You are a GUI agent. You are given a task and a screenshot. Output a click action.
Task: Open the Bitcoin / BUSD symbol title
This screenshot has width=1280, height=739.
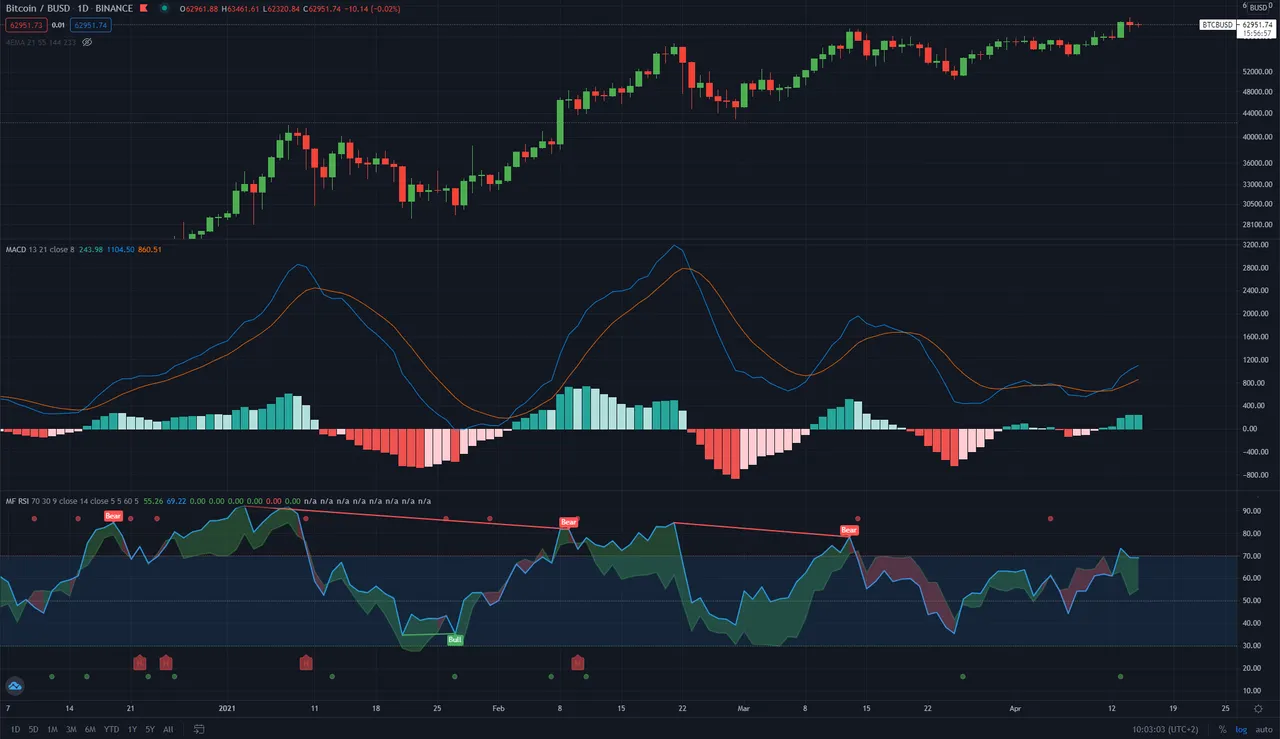[x=38, y=8]
